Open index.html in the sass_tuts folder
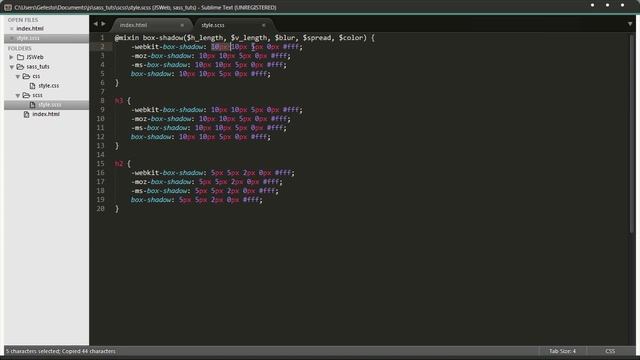 click(46, 114)
